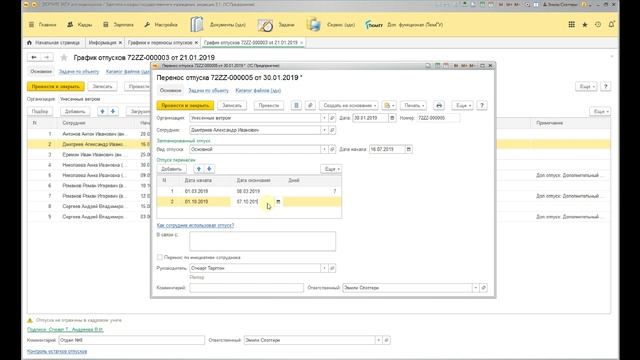Click into the В связи с text area

[262, 241]
